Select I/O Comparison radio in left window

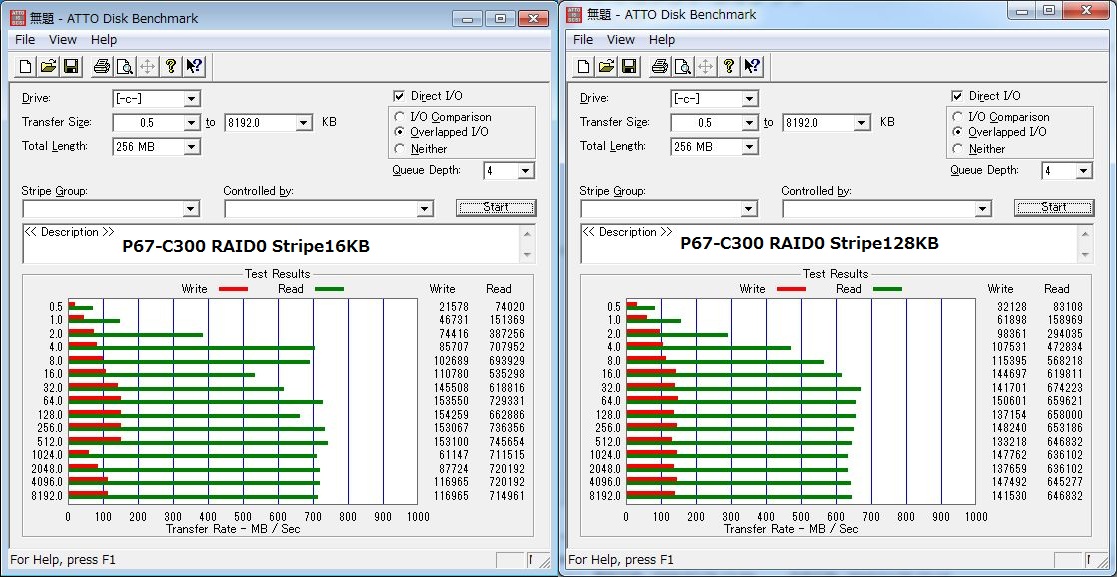point(400,117)
